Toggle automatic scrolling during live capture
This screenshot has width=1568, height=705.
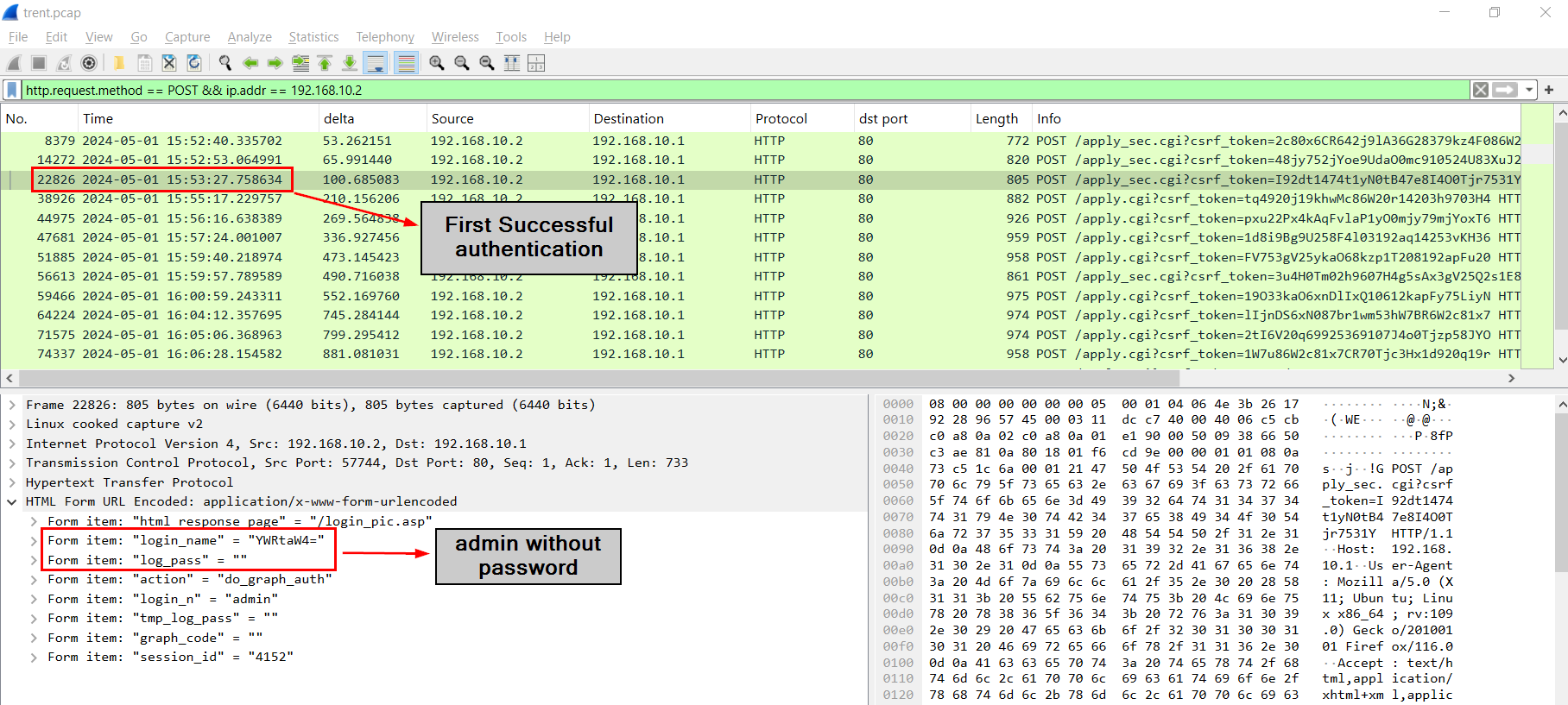pyautogui.click(x=375, y=63)
